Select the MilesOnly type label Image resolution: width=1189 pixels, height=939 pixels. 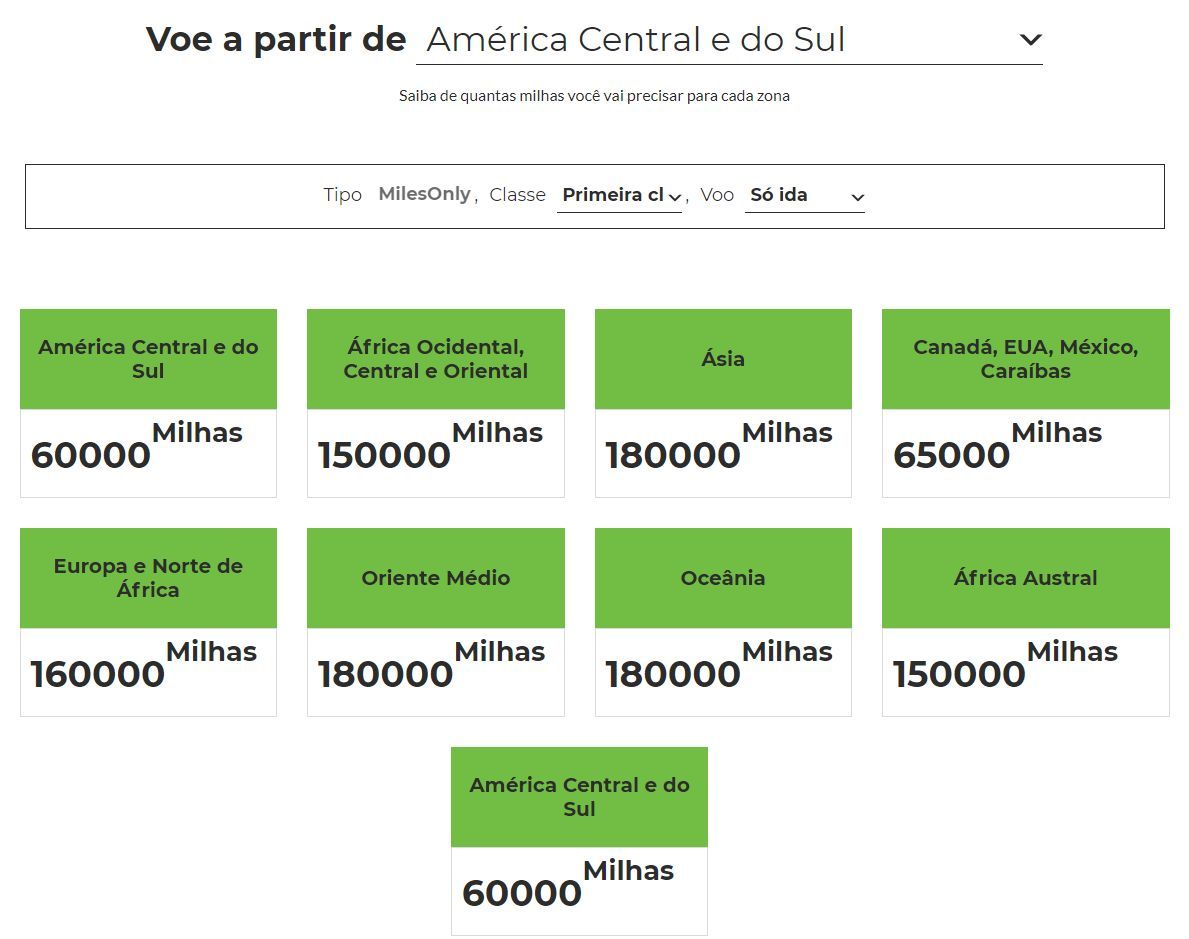click(x=425, y=194)
